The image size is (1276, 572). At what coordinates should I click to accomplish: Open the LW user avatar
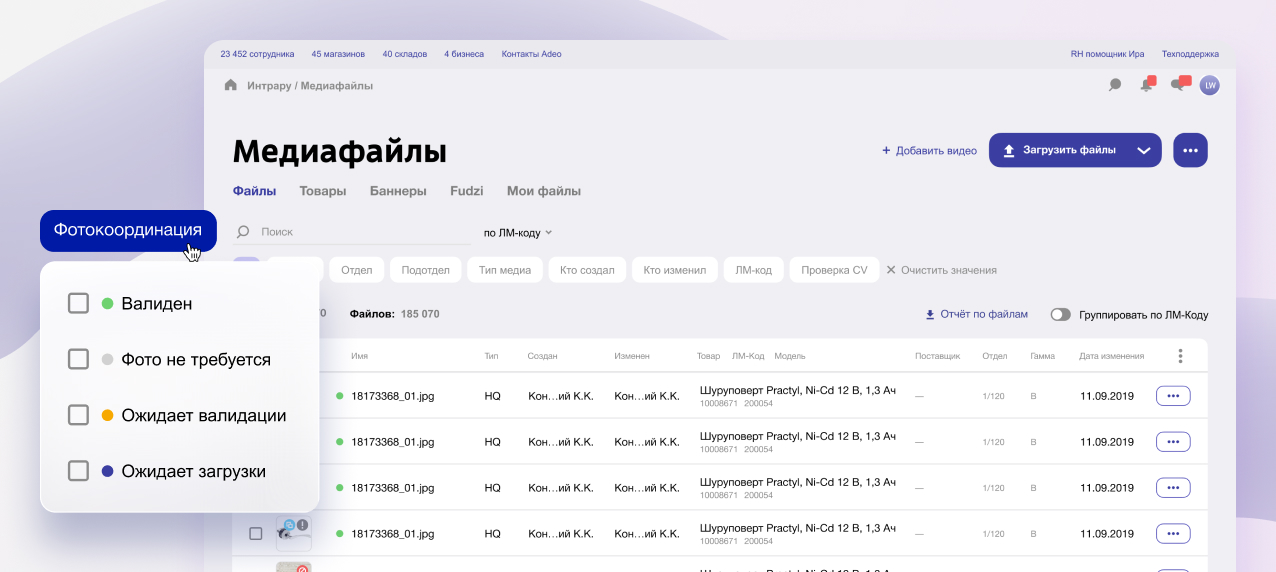tap(1210, 85)
